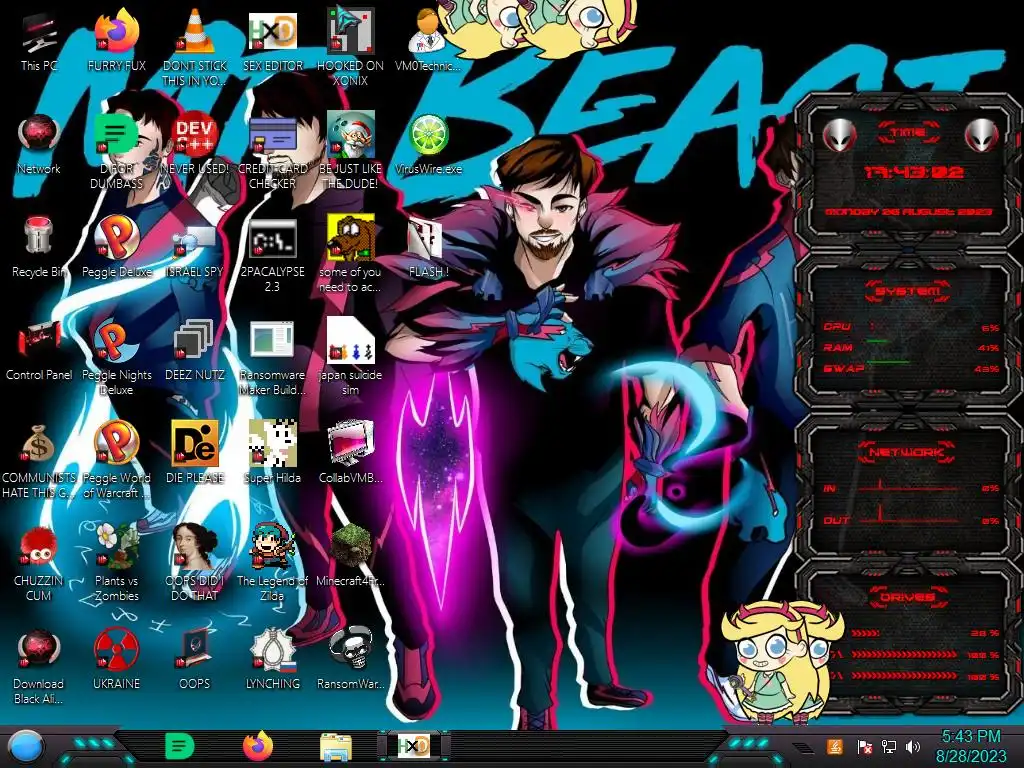Open the green chat app in the taskbar
Image resolution: width=1024 pixels, height=768 pixels.
point(179,746)
